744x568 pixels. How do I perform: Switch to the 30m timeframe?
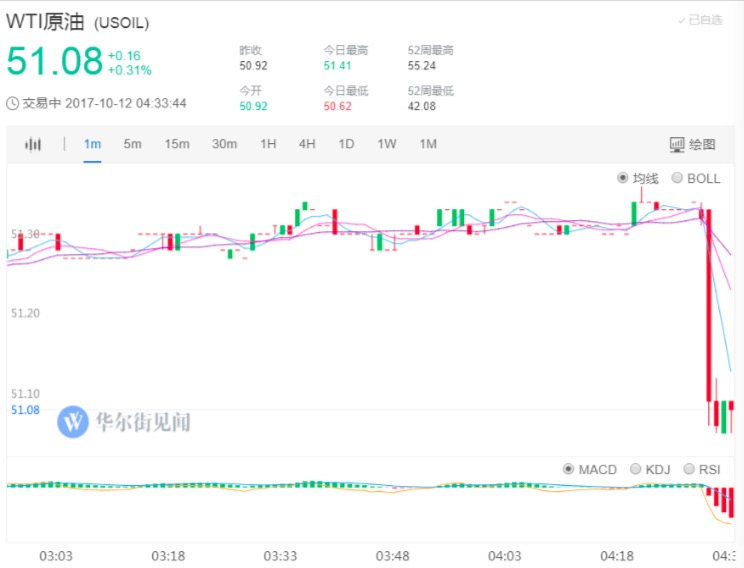click(224, 144)
